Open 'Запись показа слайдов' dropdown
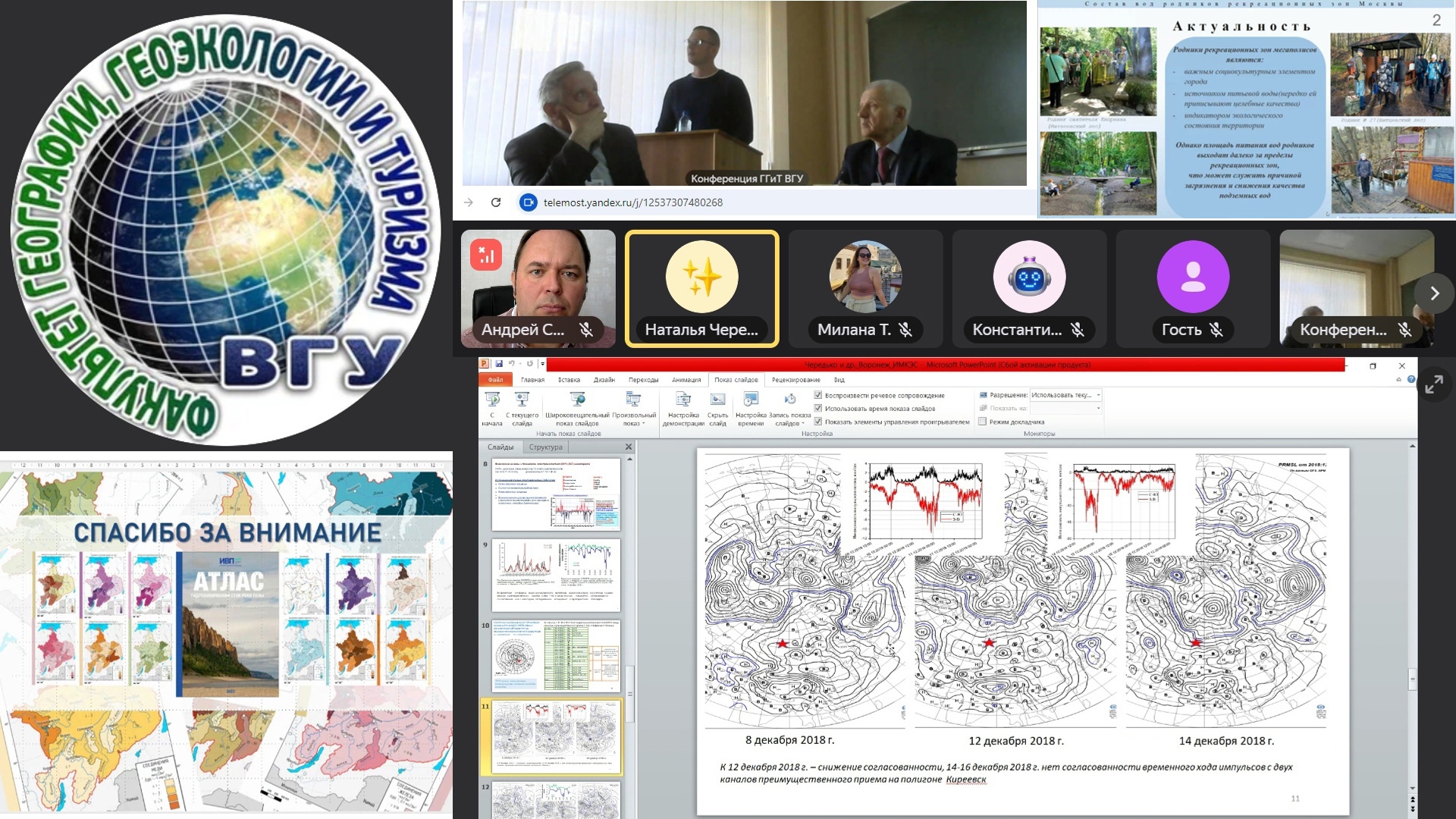Screen dimensions: 1456x819 [789, 409]
